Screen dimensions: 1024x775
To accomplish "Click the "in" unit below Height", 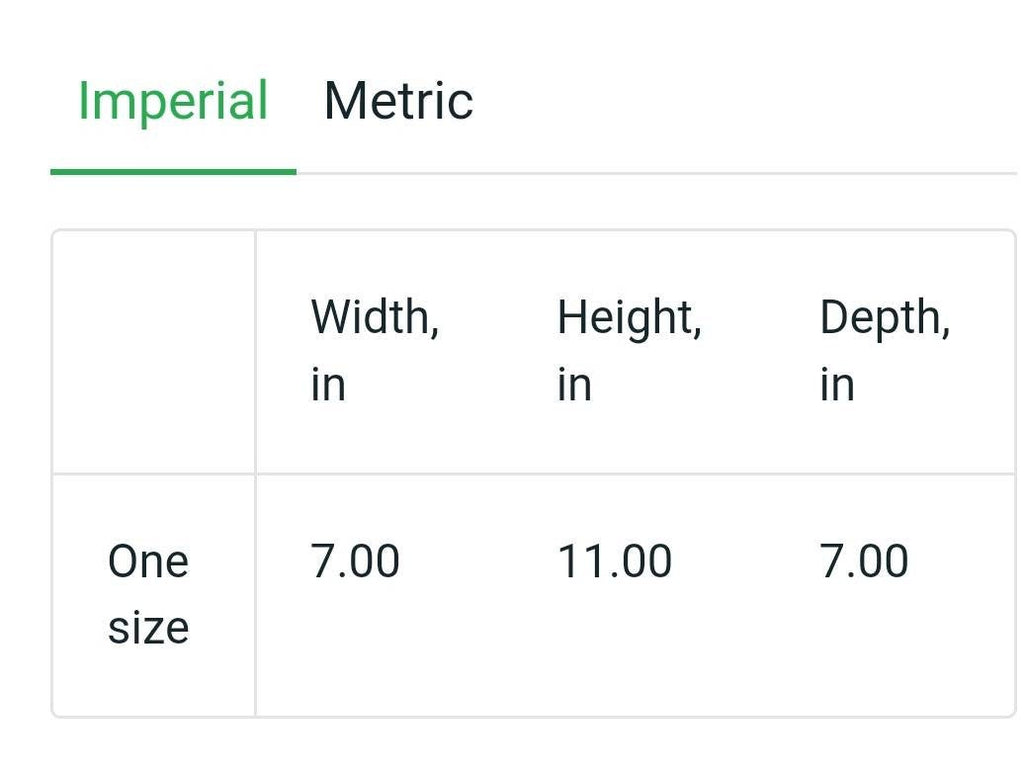I will pos(574,385).
